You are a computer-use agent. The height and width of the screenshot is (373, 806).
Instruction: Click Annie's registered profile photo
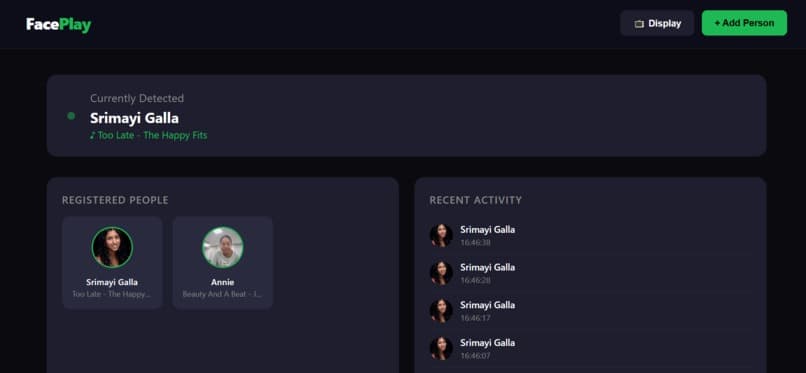(x=223, y=247)
